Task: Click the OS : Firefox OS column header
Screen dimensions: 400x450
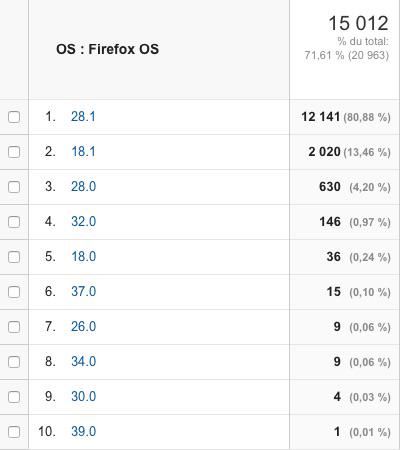Action: click(x=107, y=49)
